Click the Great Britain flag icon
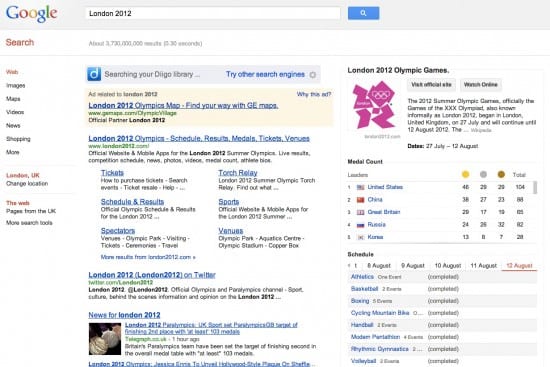This screenshot has height=367, width=550. (x=361, y=212)
